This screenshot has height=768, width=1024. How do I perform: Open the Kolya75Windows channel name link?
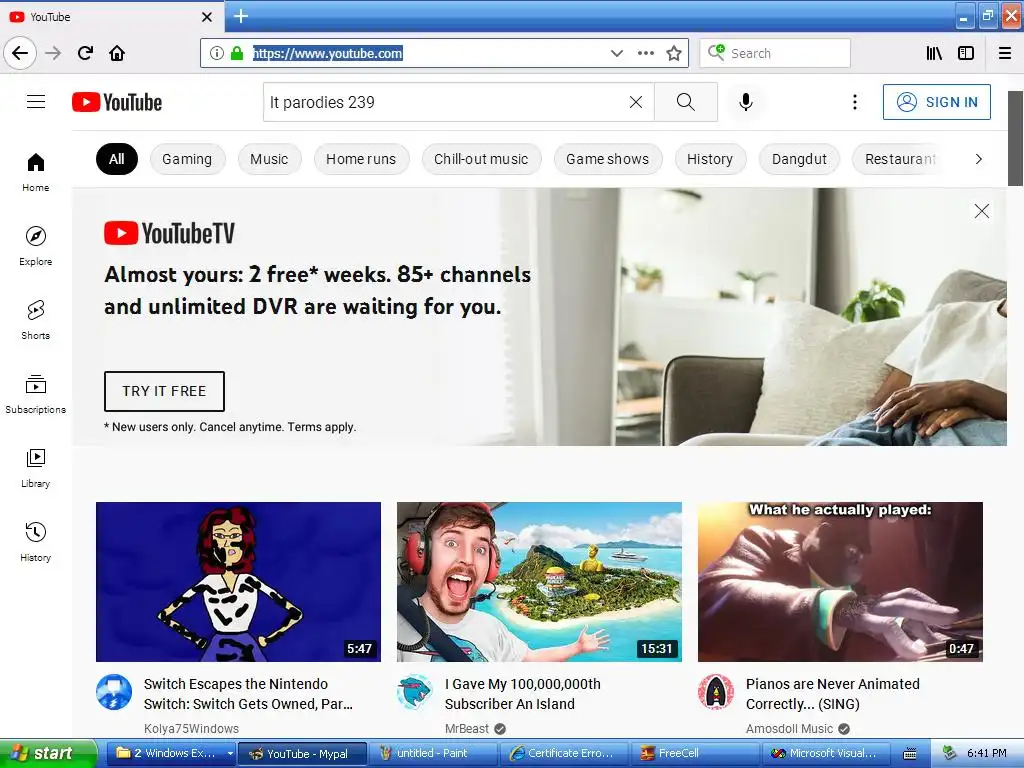pyautogui.click(x=191, y=729)
